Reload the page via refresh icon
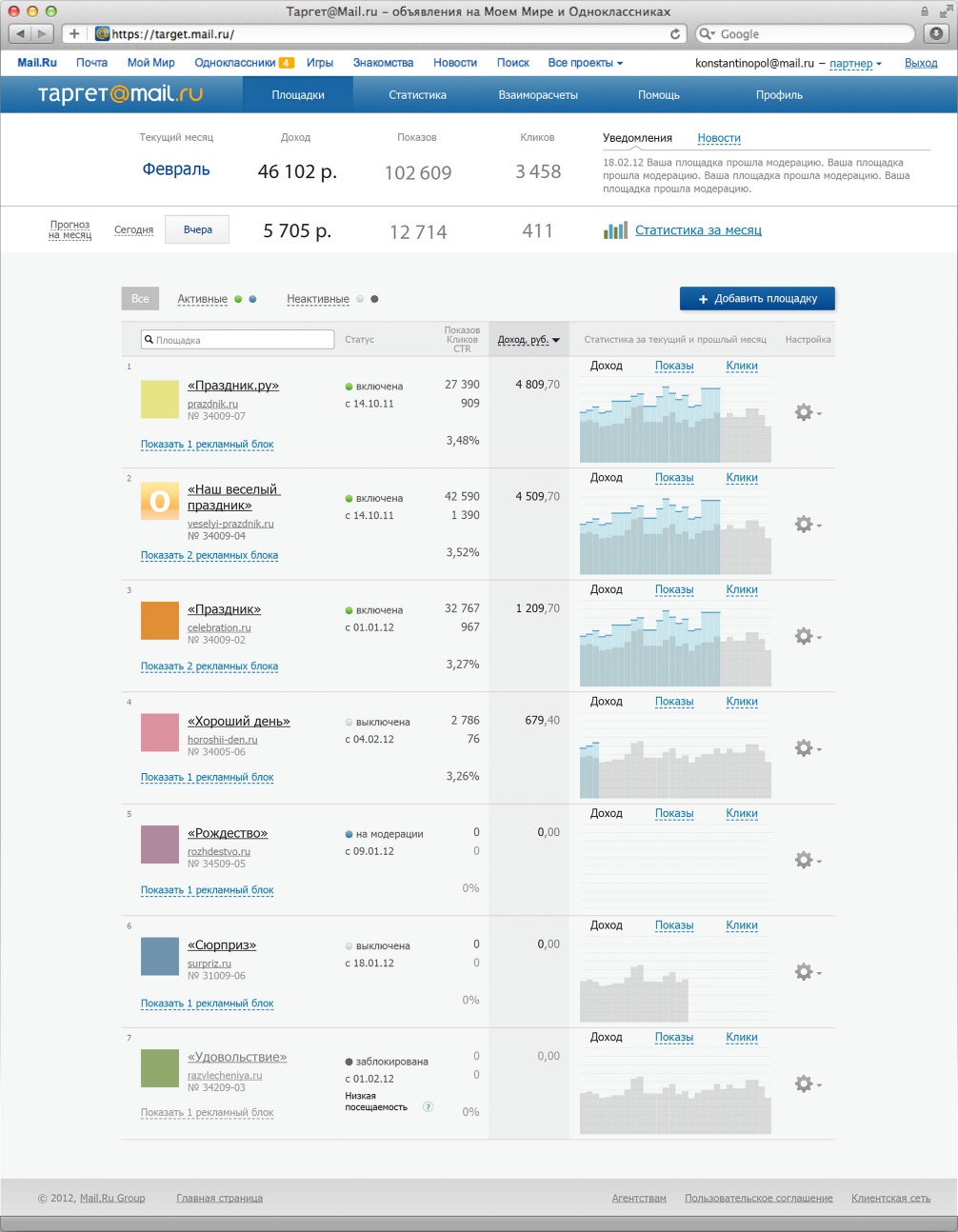 [x=675, y=33]
